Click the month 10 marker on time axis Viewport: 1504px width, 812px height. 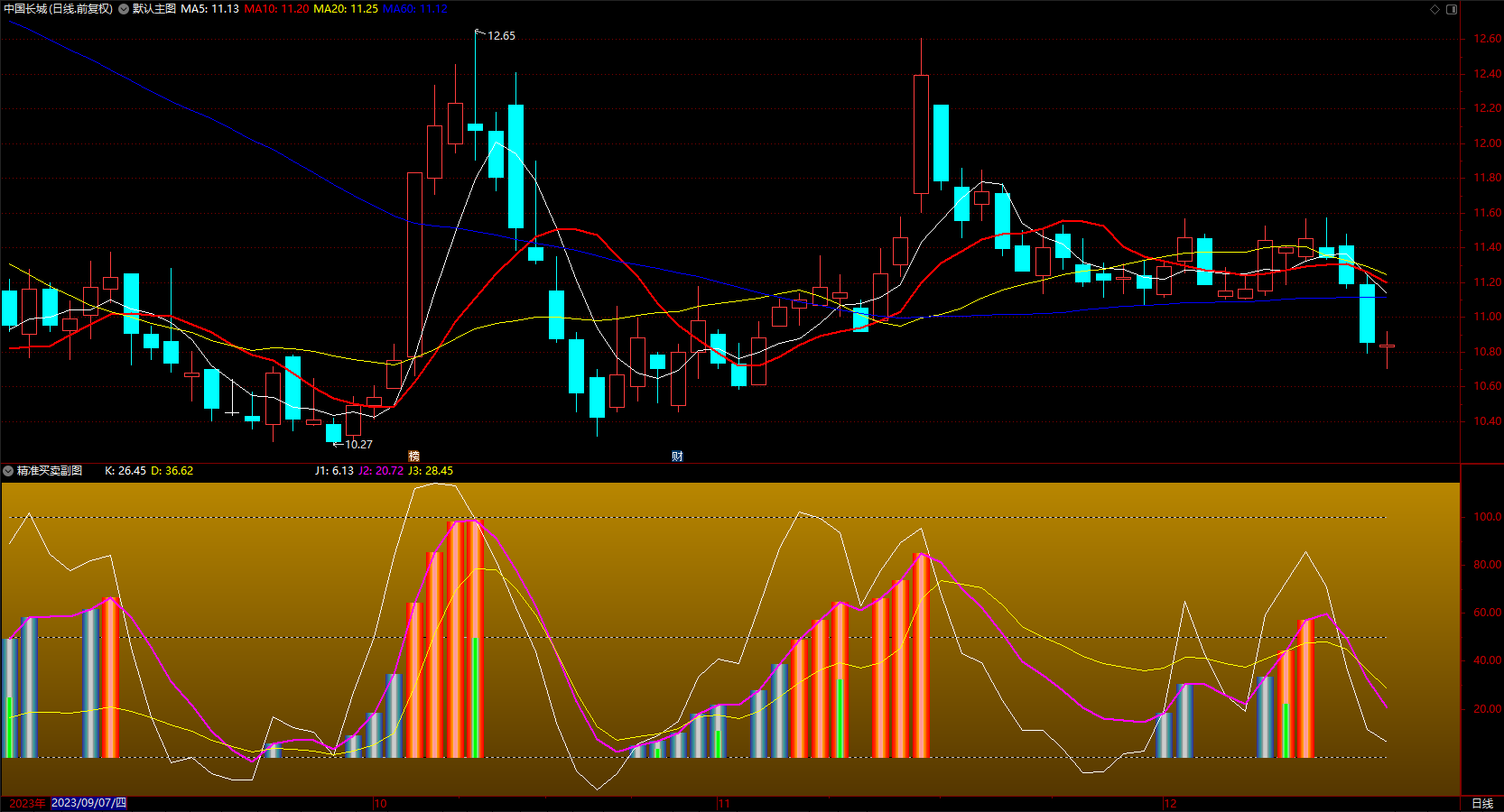380,803
